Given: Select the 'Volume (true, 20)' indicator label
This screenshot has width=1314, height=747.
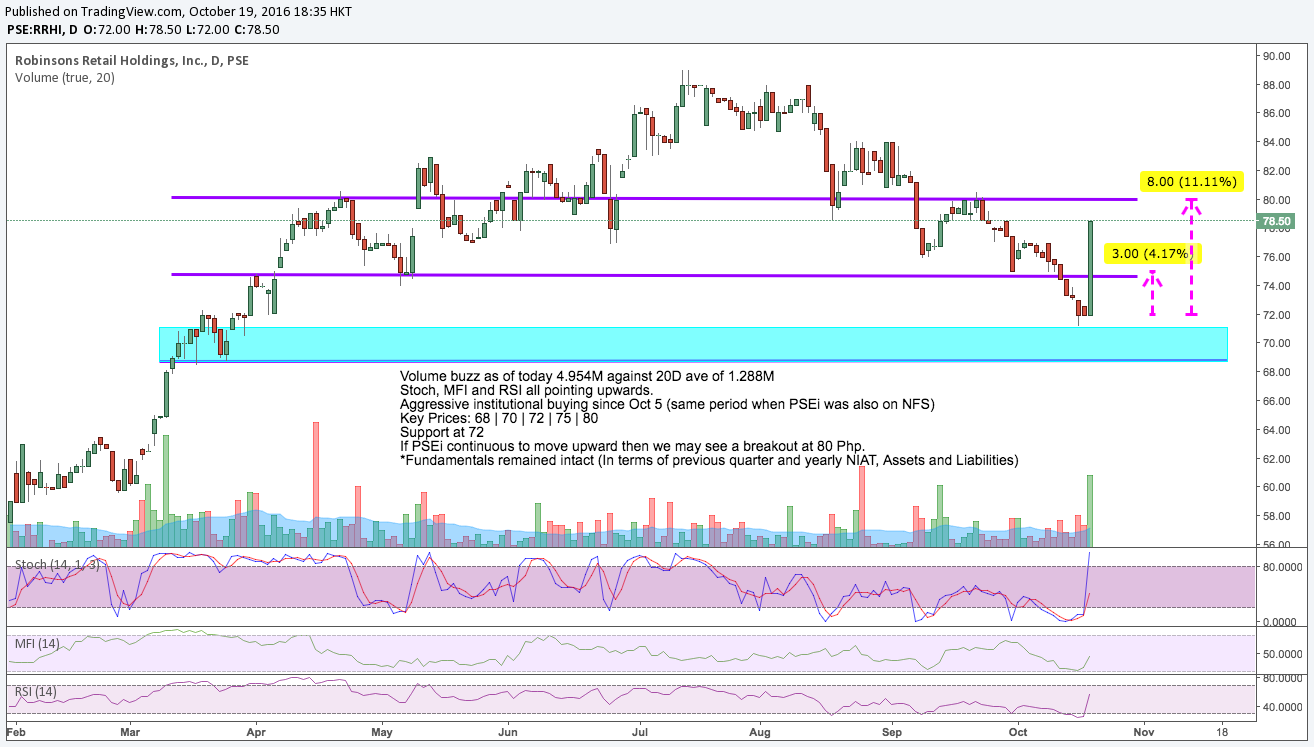Looking at the screenshot, I should pos(65,77).
